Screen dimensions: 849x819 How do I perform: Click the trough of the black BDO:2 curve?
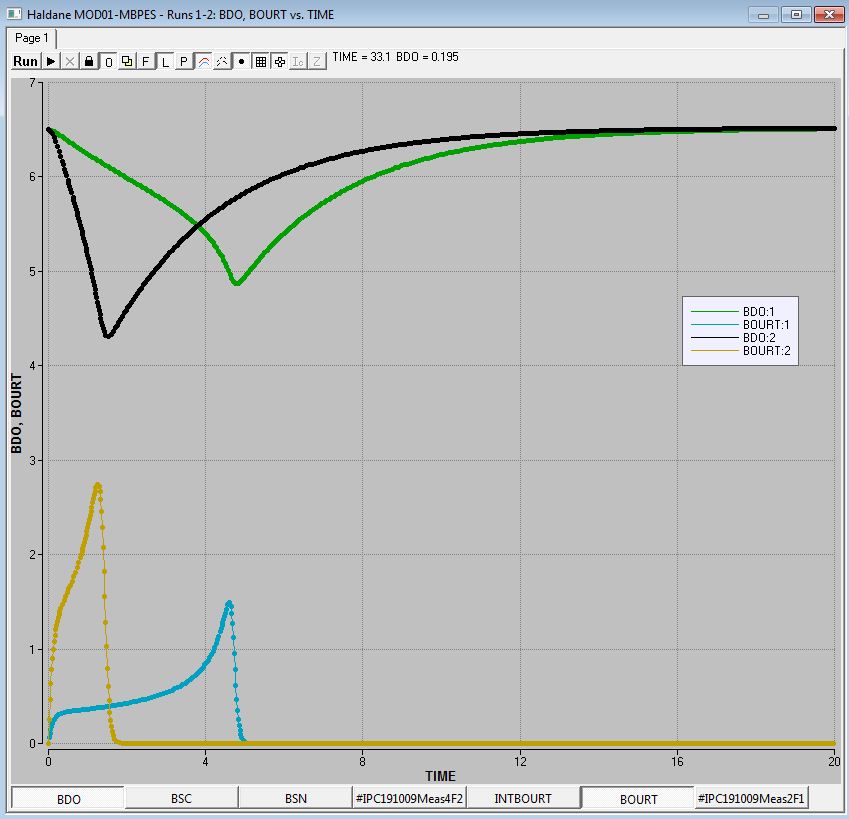107,336
